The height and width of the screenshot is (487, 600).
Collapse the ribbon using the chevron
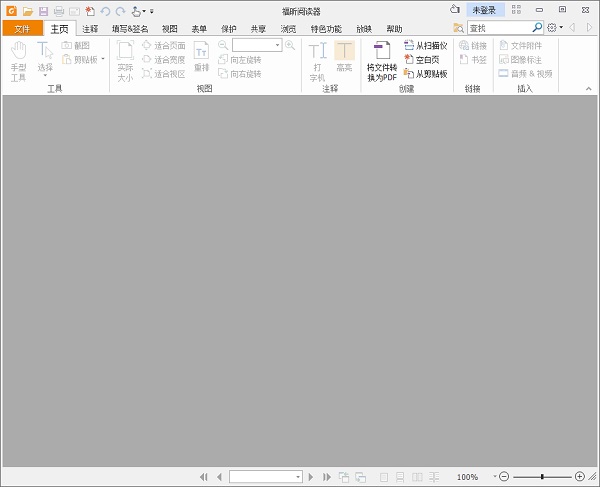click(x=588, y=88)
